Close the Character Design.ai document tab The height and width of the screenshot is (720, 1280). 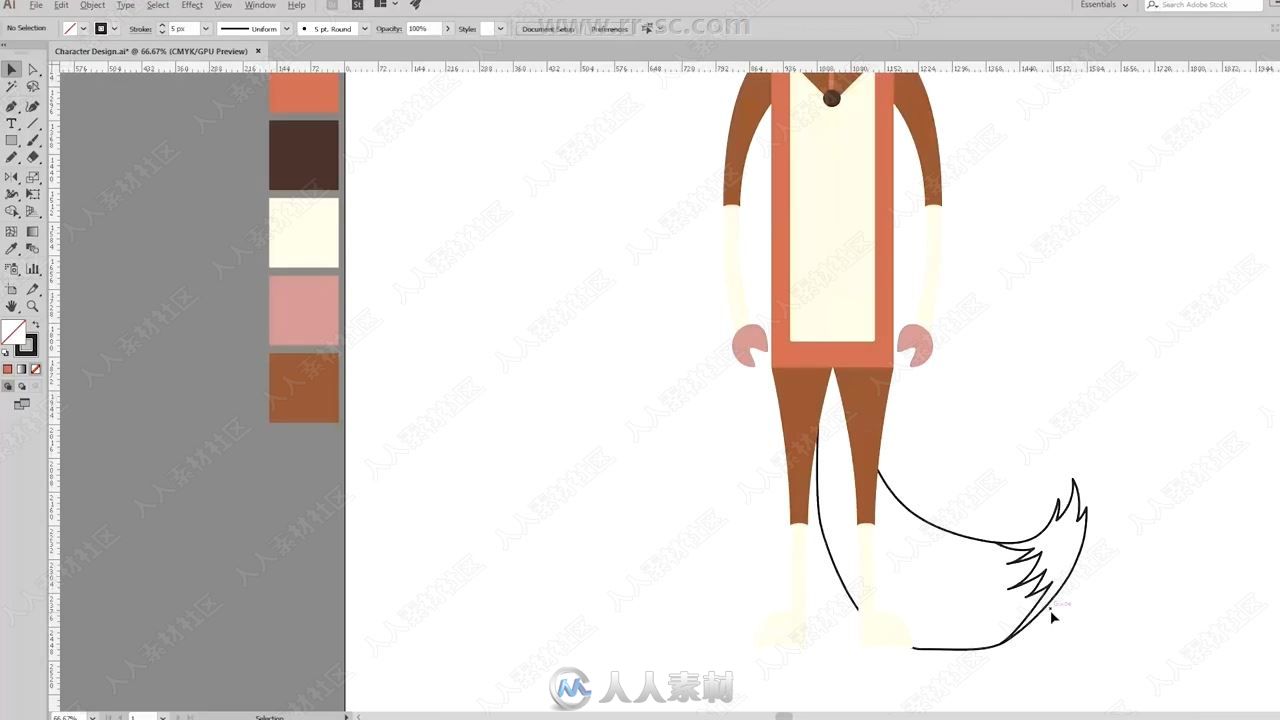tap(258, 51)
